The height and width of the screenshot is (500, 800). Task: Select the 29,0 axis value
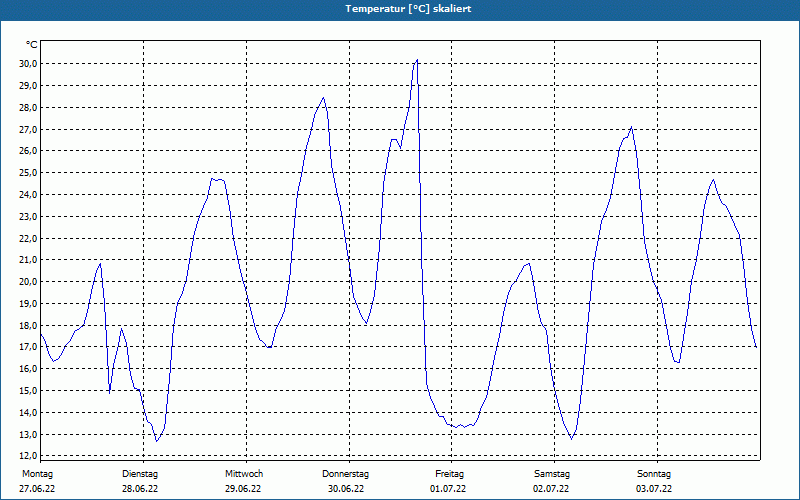27,86
